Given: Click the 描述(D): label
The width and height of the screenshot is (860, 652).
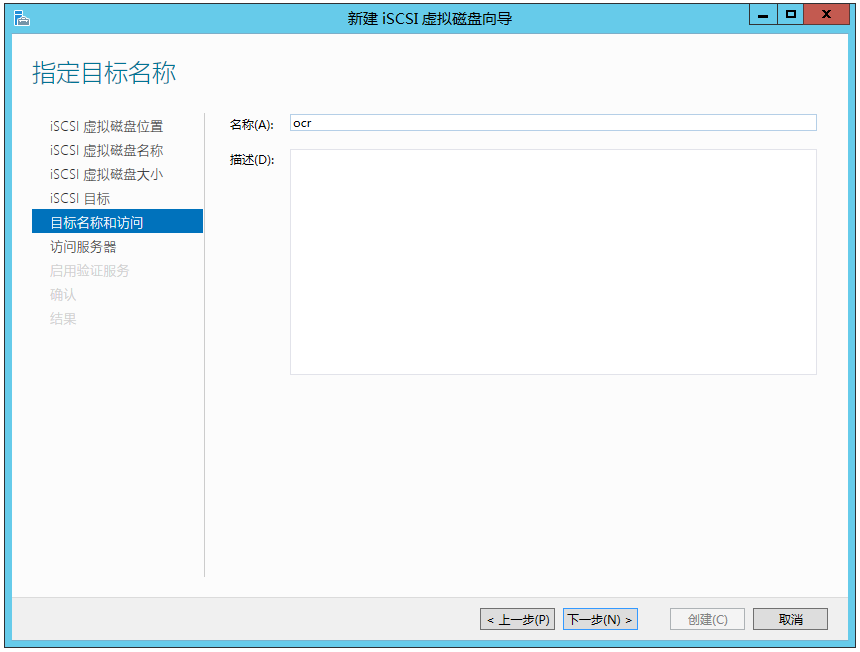Looking at the screenshot, I should point(252,160).
